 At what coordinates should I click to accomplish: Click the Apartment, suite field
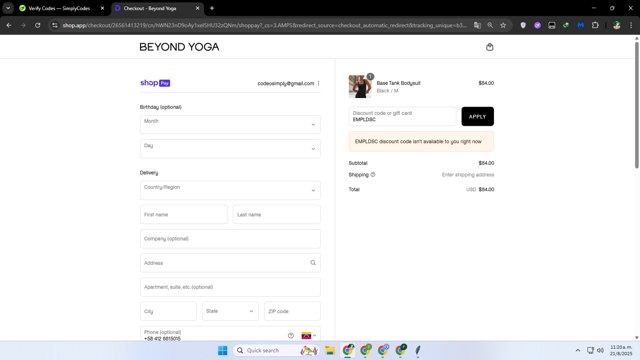coord(230,287)
